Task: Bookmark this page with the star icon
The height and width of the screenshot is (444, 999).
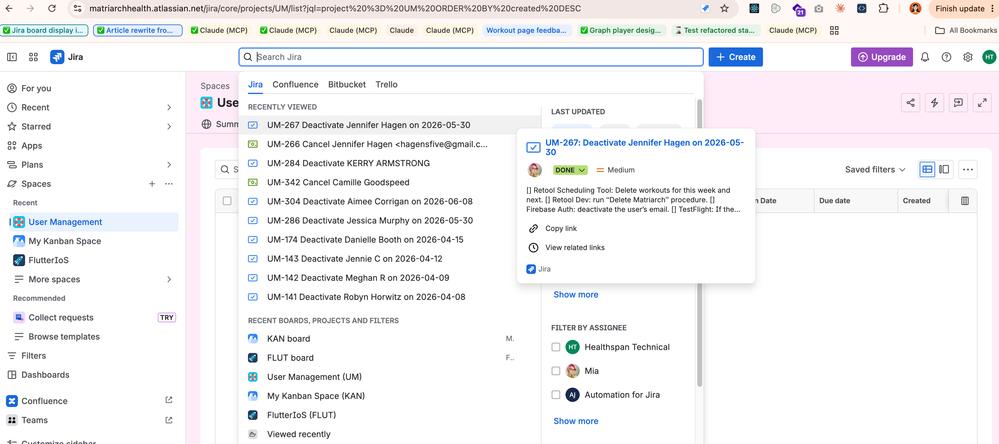Action: 724,9
